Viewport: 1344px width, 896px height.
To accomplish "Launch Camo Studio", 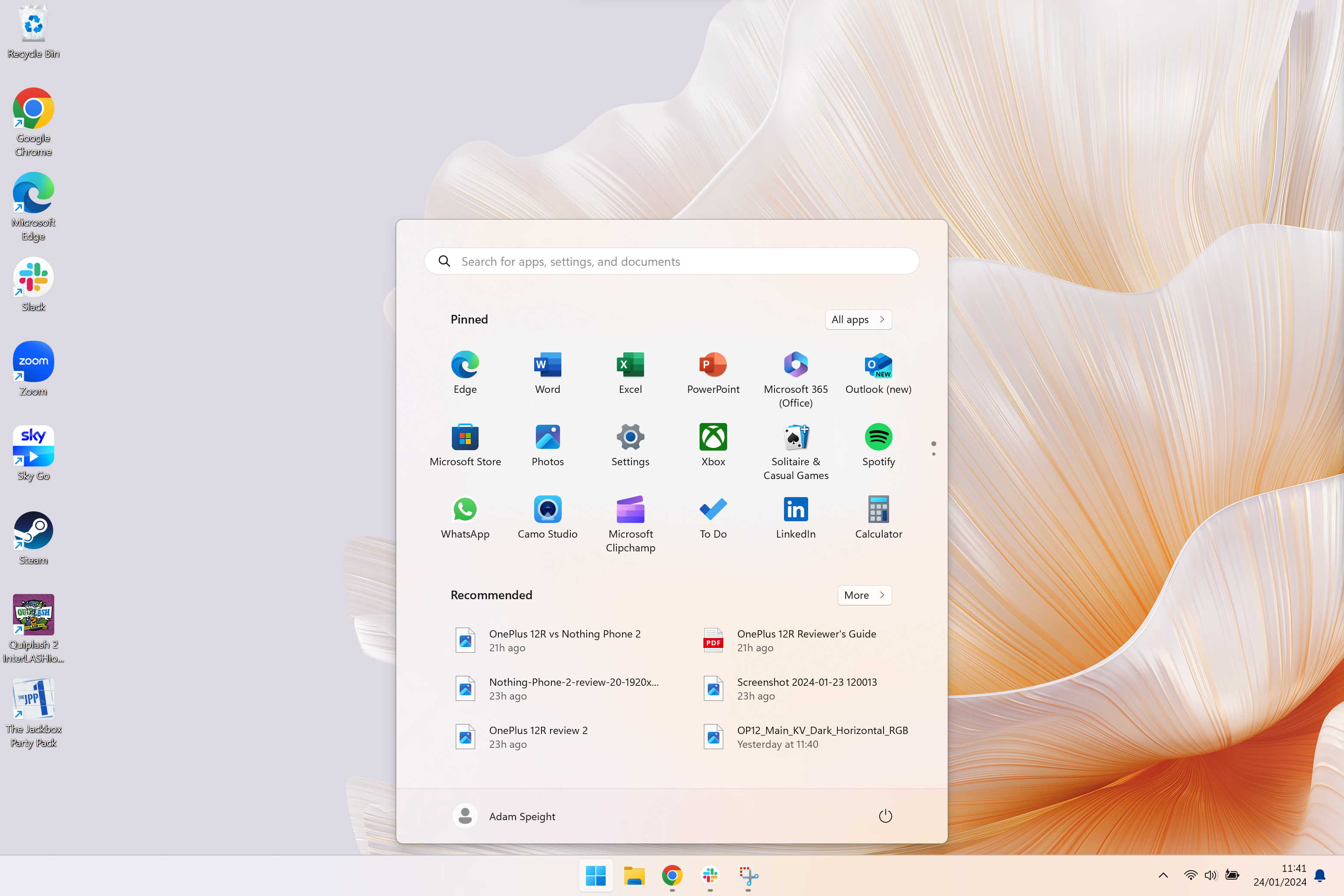I will tap(548, 518).
